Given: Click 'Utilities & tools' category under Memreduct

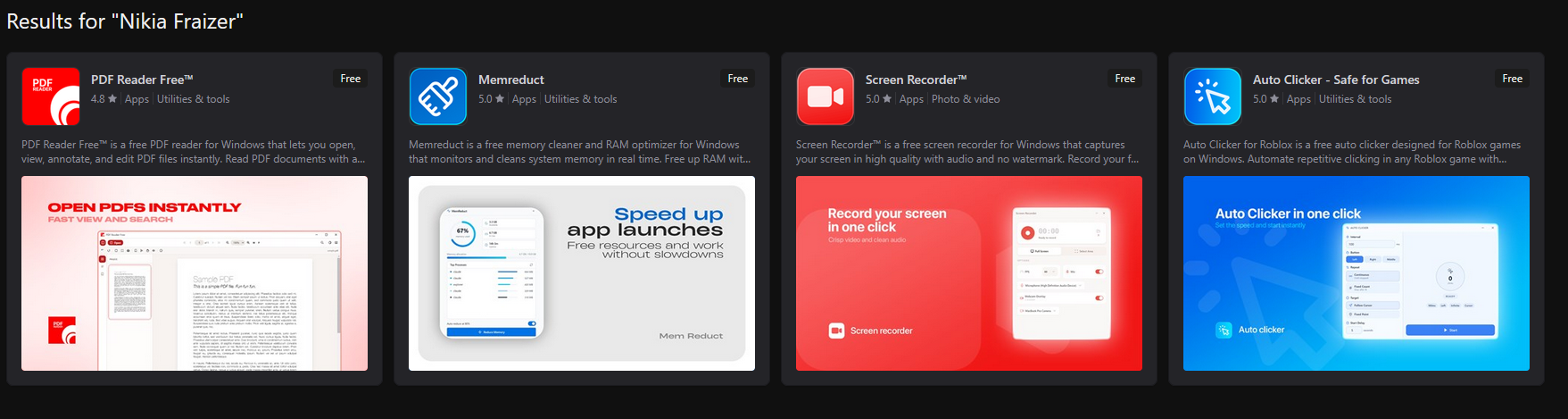Looking at the screenshot, I should point(581,99).
